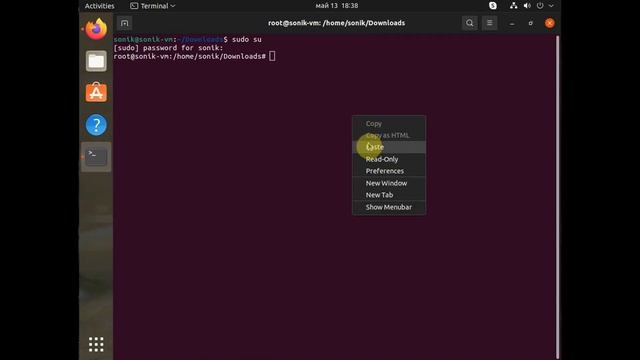Image resolution: width=640 pixels, height=360 pixels.
Task: Show the applications grid
Action: click(96, 344)
